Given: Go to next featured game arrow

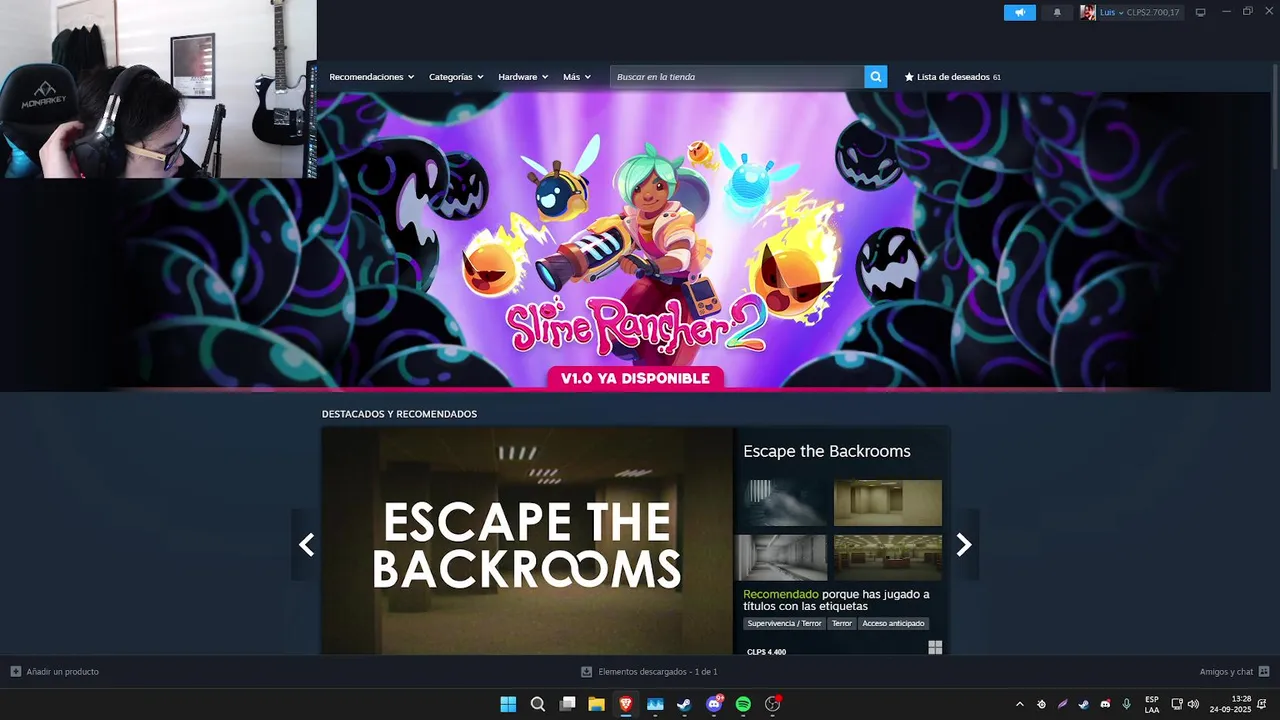Looking at the screenshot, I should pos(964,545).
